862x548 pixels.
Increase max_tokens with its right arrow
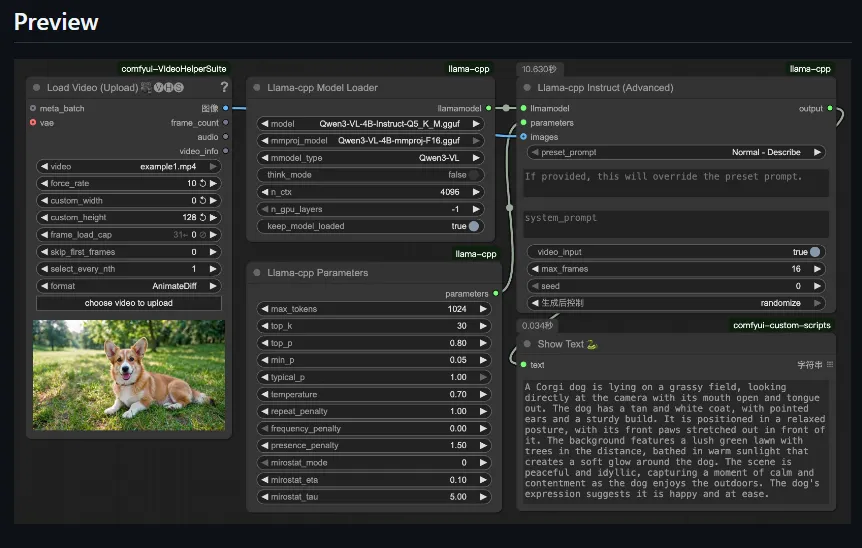pyautogui.click(x=483, y=309)
